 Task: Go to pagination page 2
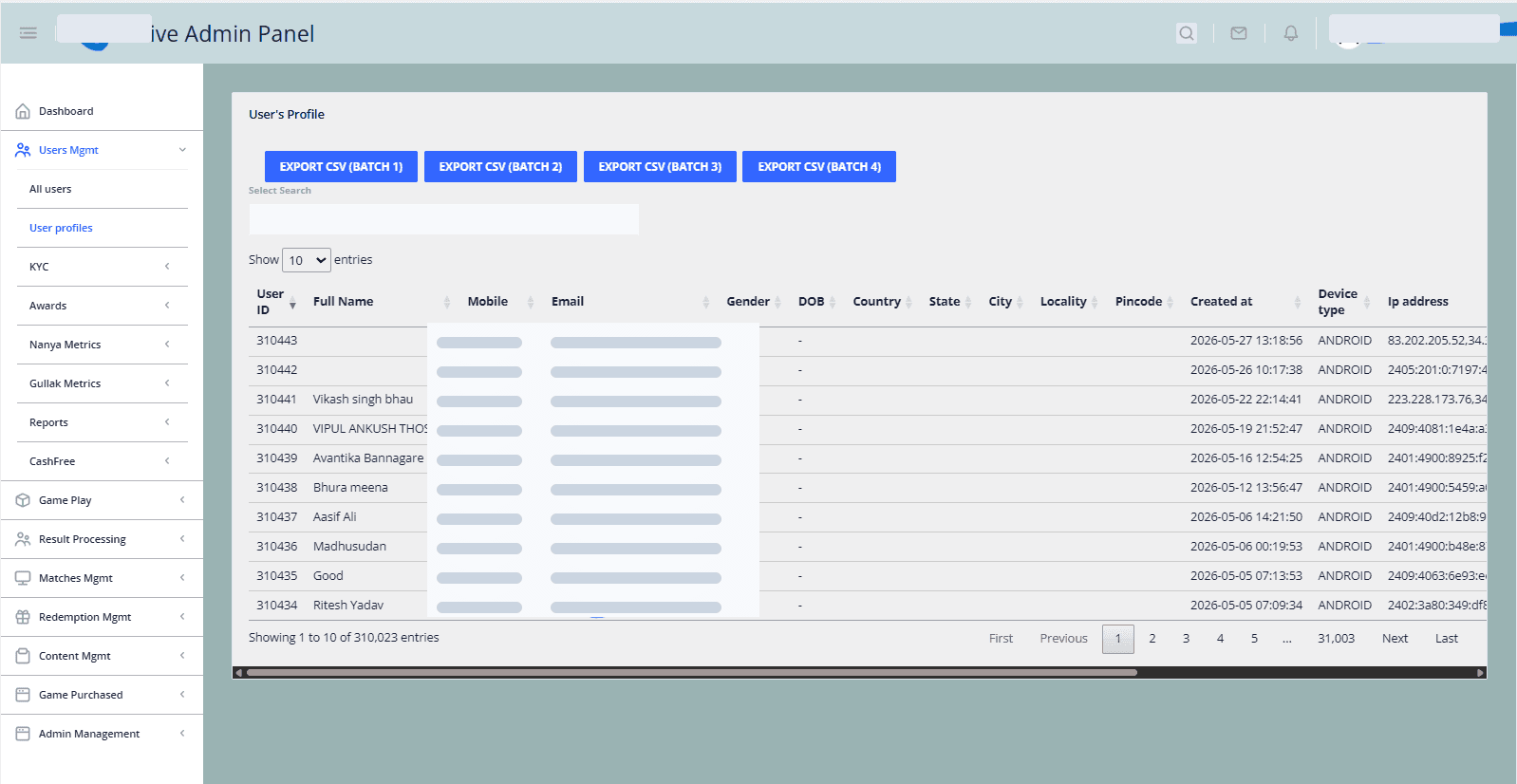click(x=1152, y=639)
